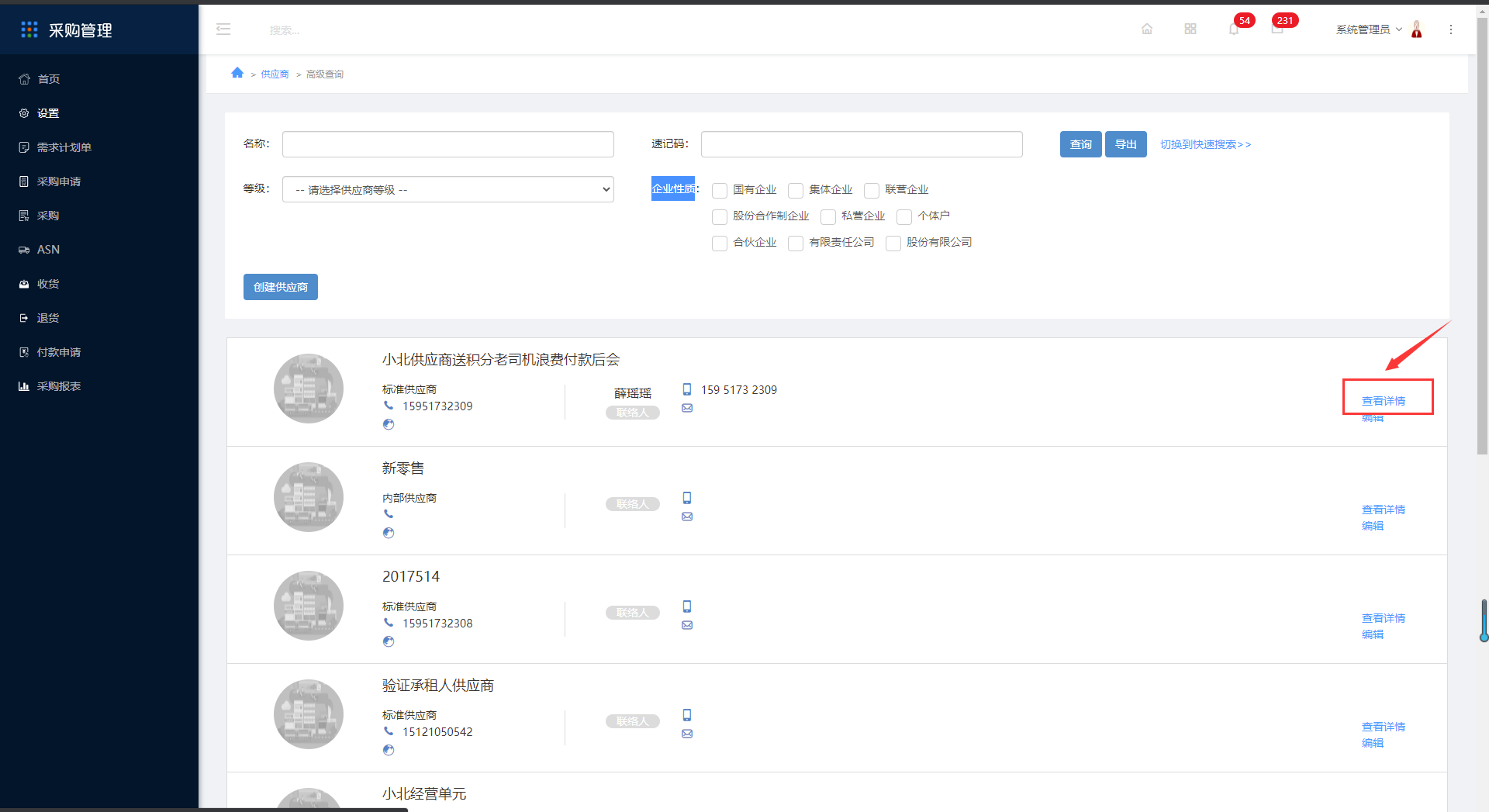Check the 国有企业 checkbox
Viewport: 1489px width, 812px height.
tap(720, 191)
